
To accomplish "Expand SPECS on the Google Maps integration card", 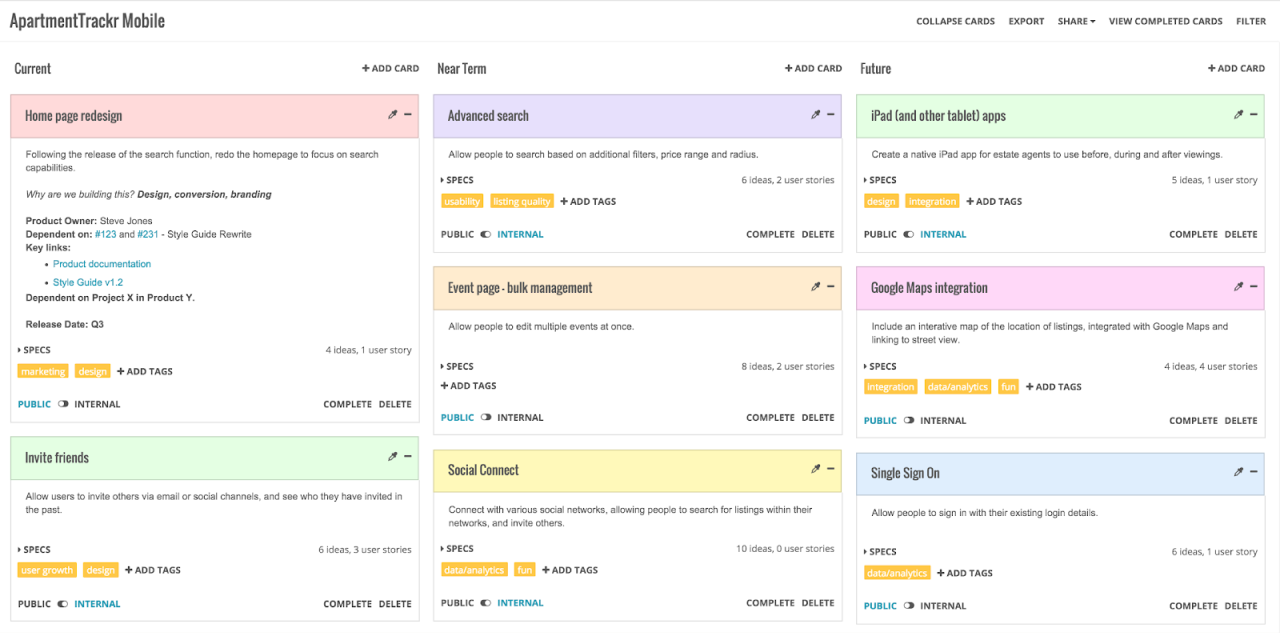I will tap(881, 366).
